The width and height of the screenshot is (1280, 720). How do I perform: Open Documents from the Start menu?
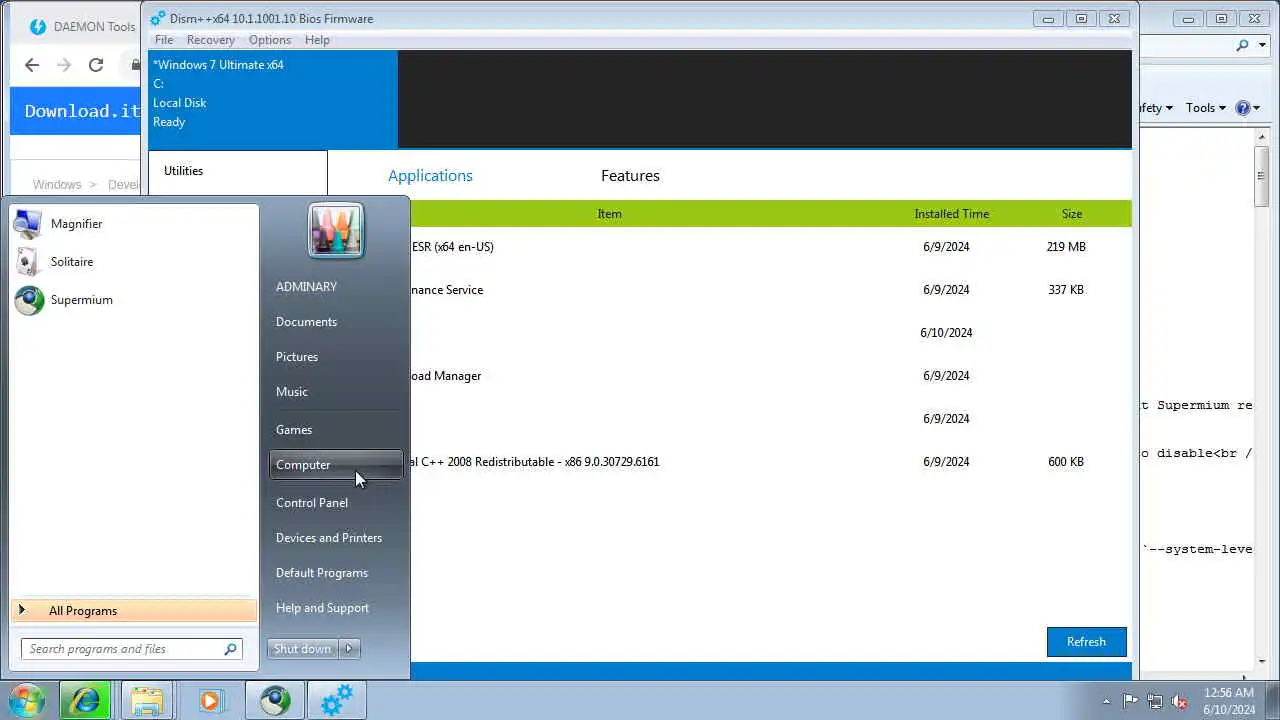click(336, 322)
